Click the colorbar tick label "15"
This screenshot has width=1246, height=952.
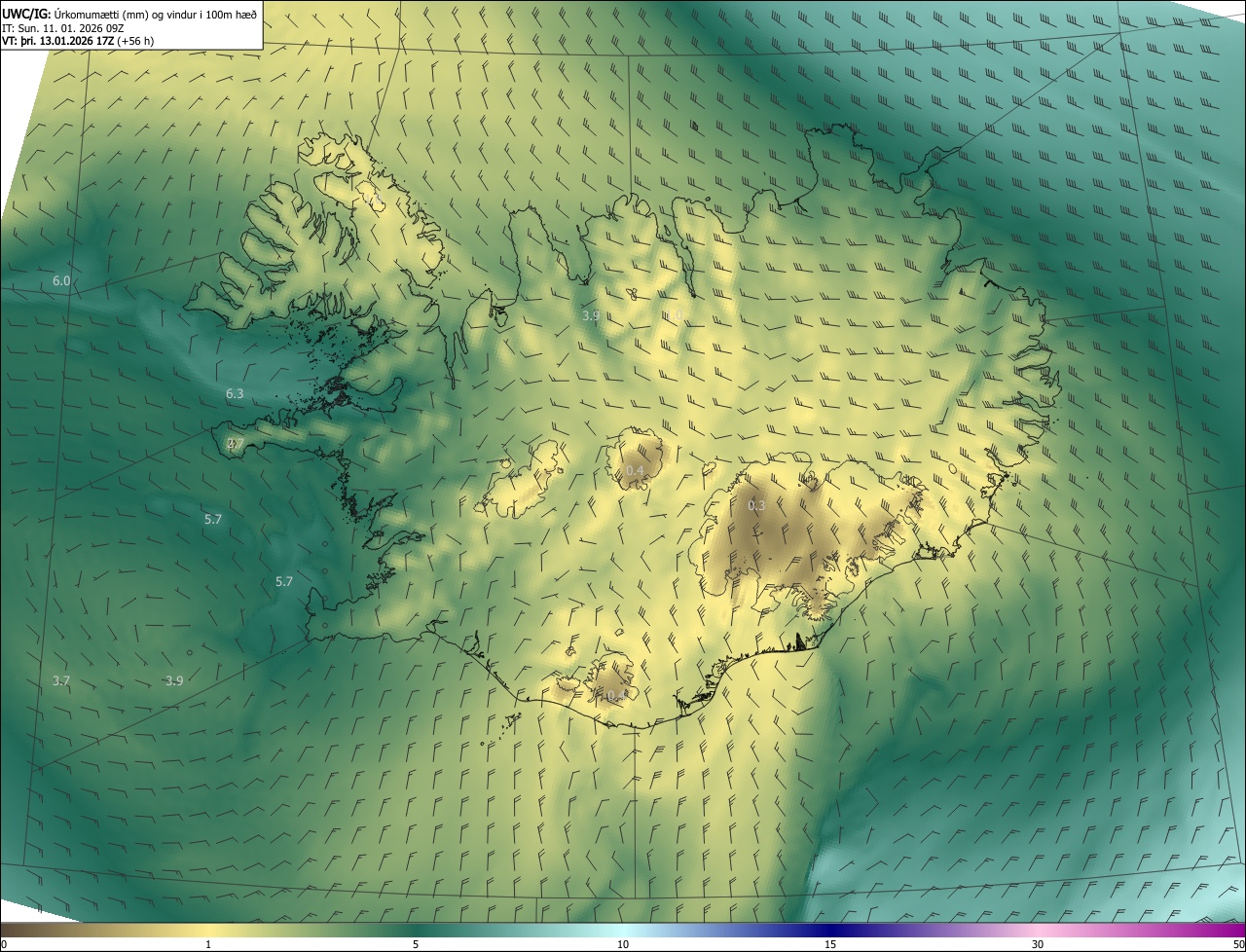(x=830, y=944)
